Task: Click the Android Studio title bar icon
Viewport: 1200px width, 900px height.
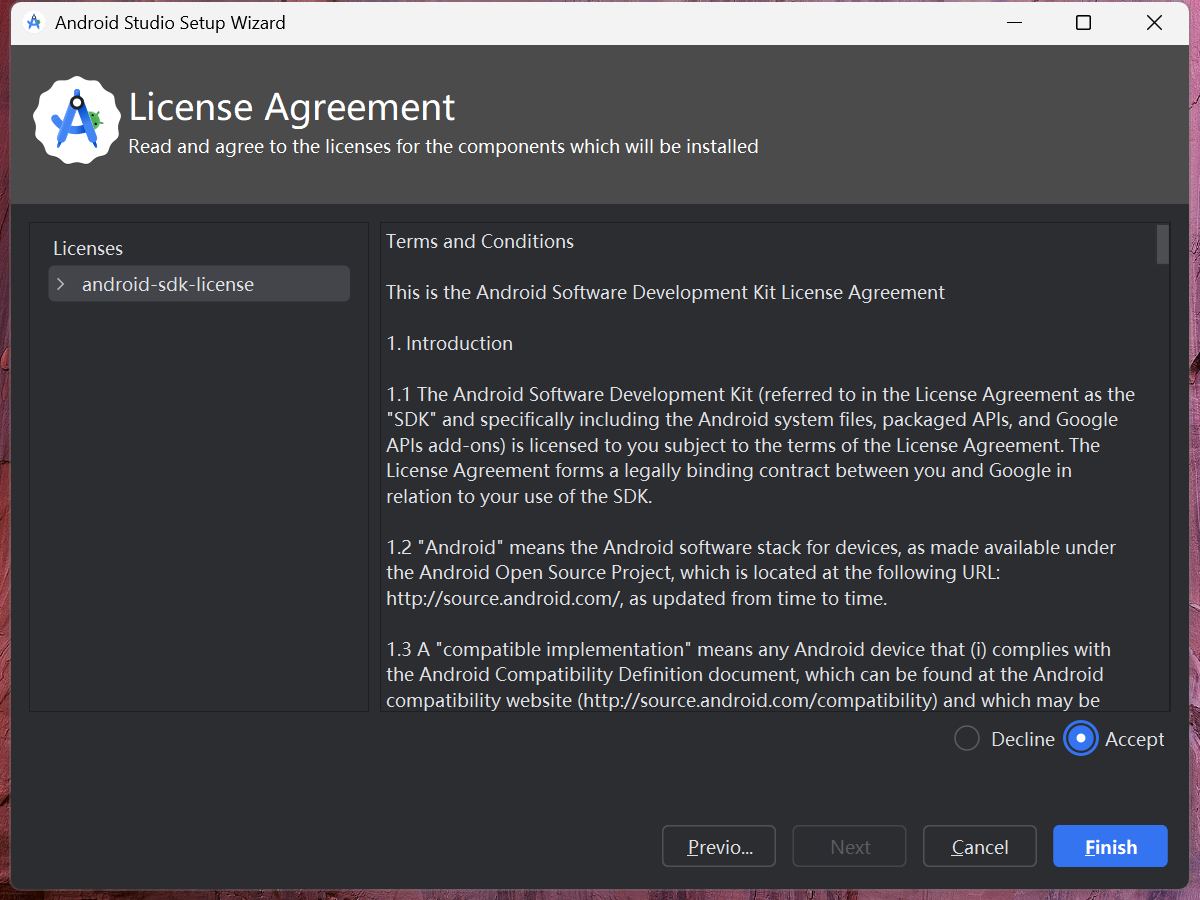Action: tap(33, 22)
